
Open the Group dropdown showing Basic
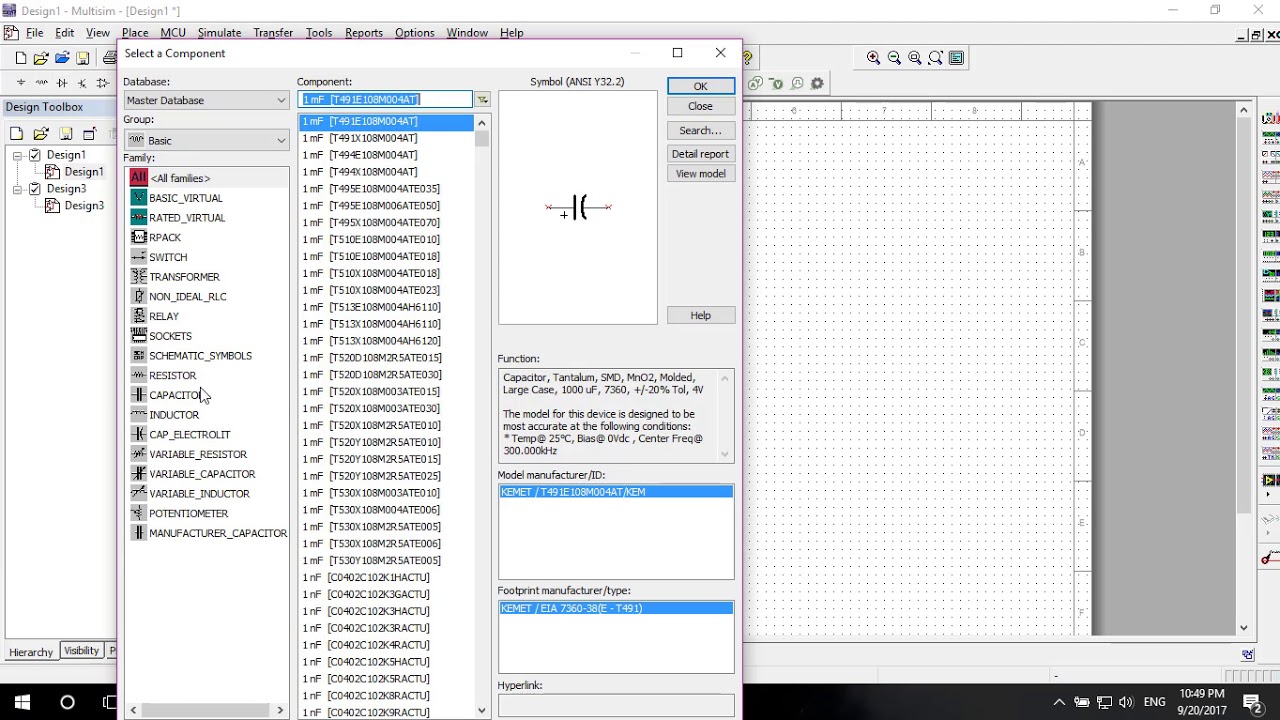coord(206,140)
